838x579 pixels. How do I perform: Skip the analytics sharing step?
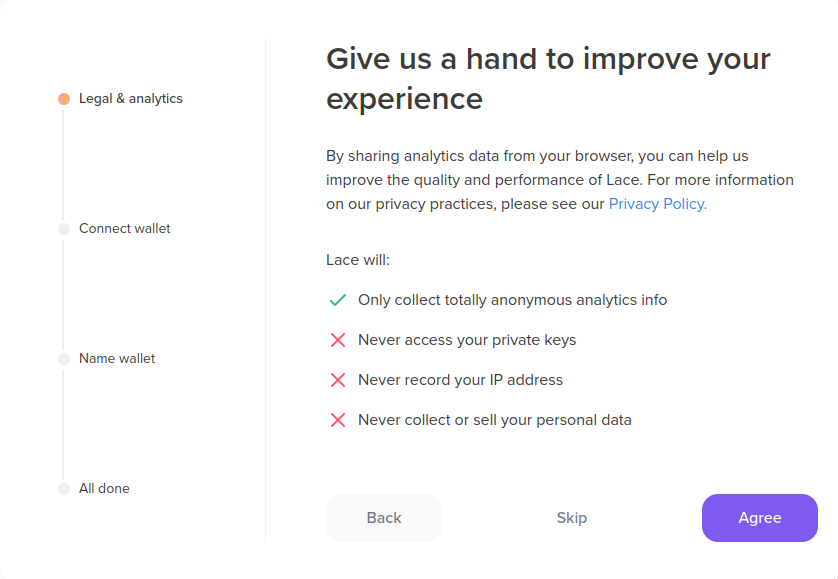(572, 518)
